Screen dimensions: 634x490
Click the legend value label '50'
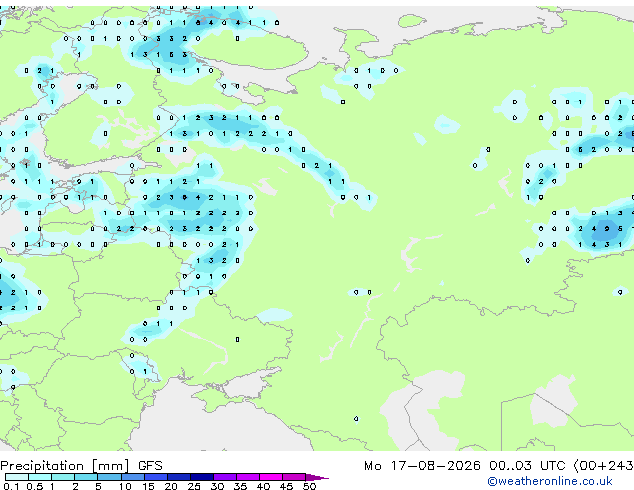[x=309, y=486]
